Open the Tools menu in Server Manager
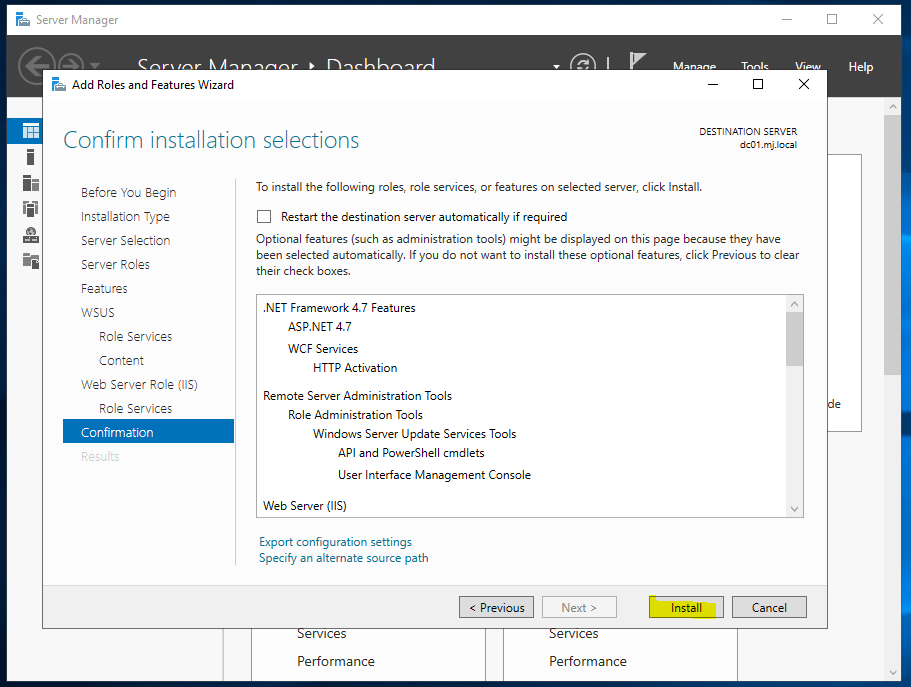911x687 pixels. (x=755, y=67)
